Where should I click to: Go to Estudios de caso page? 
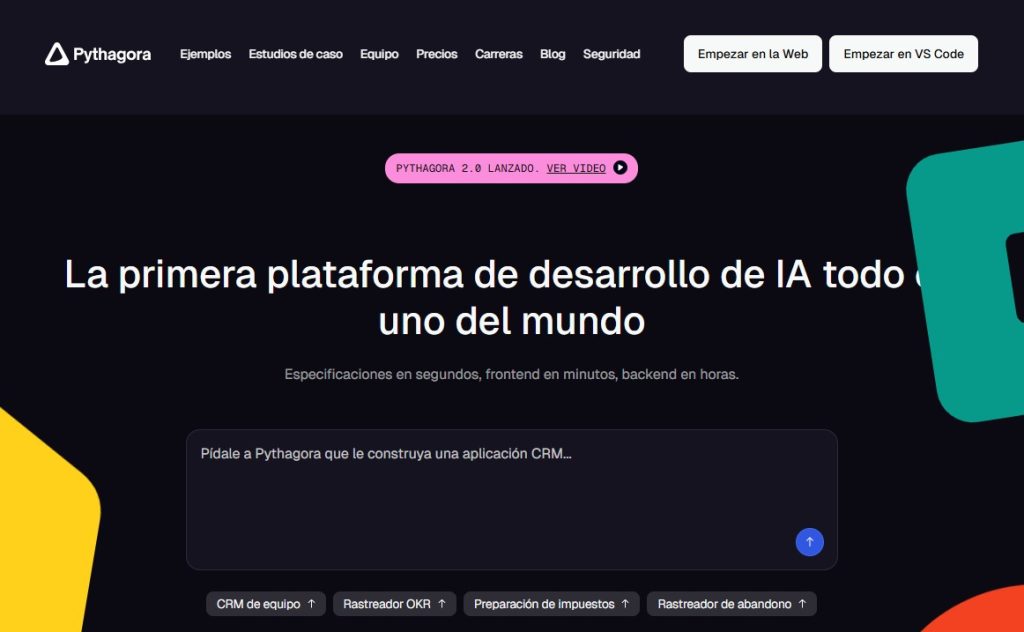point(295,54)
